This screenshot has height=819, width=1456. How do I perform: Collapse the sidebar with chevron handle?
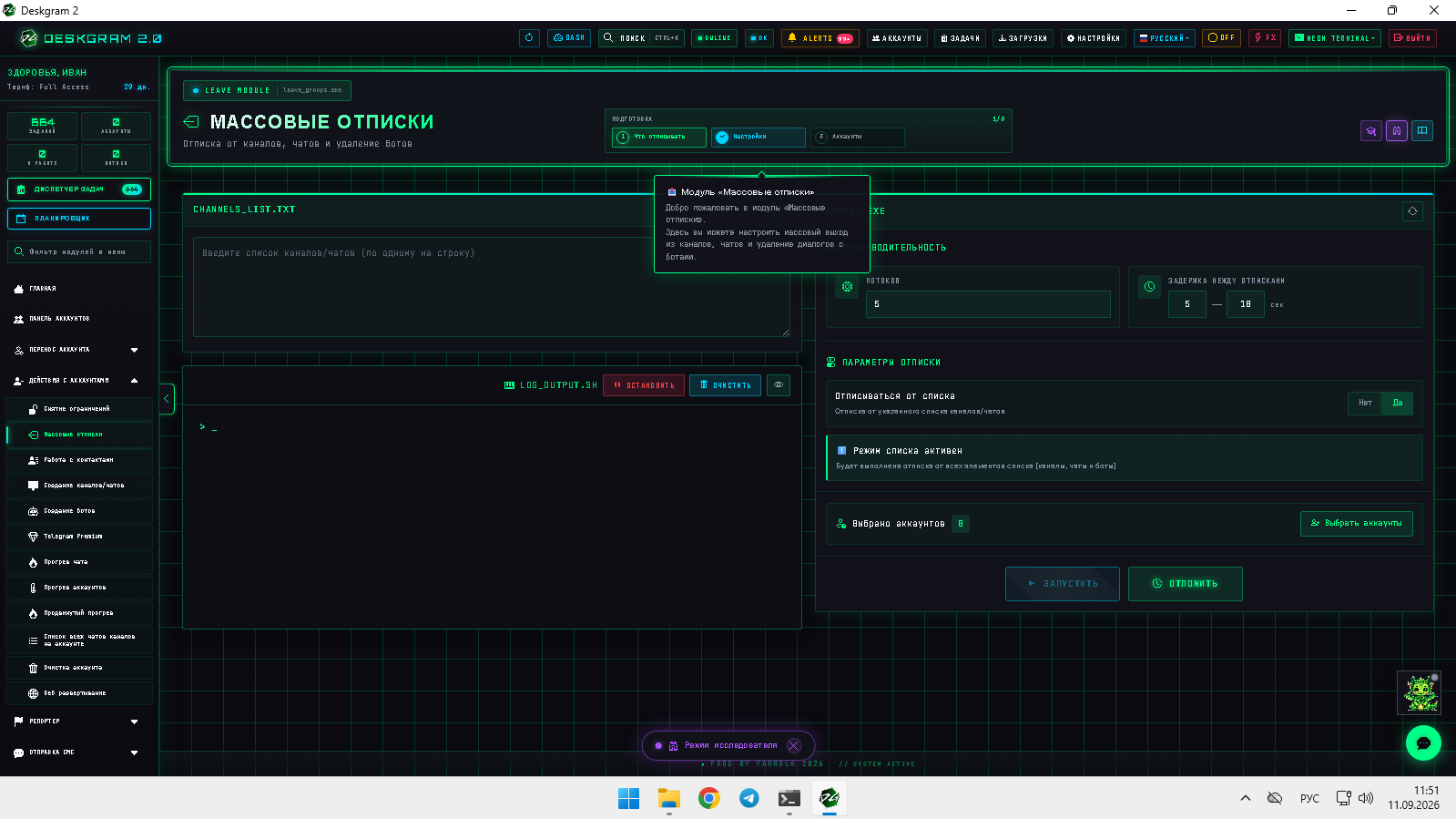click(x=167, y=399)
